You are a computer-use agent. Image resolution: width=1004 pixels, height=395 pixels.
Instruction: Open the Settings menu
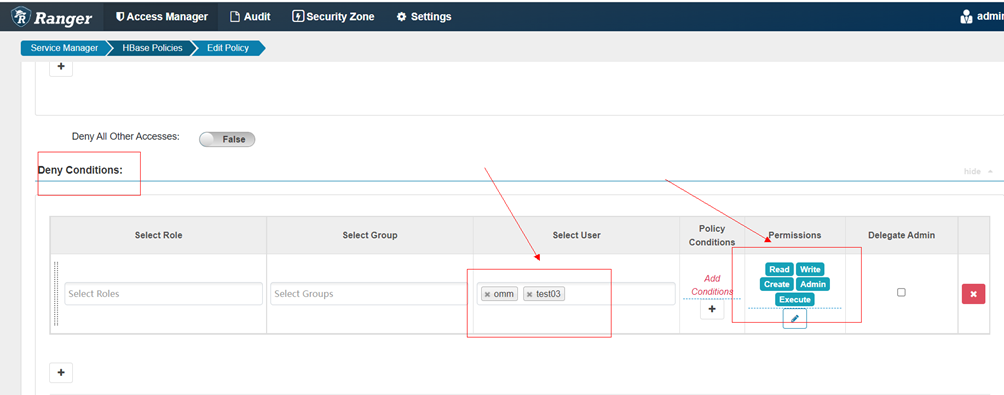(x=424, y=17)
